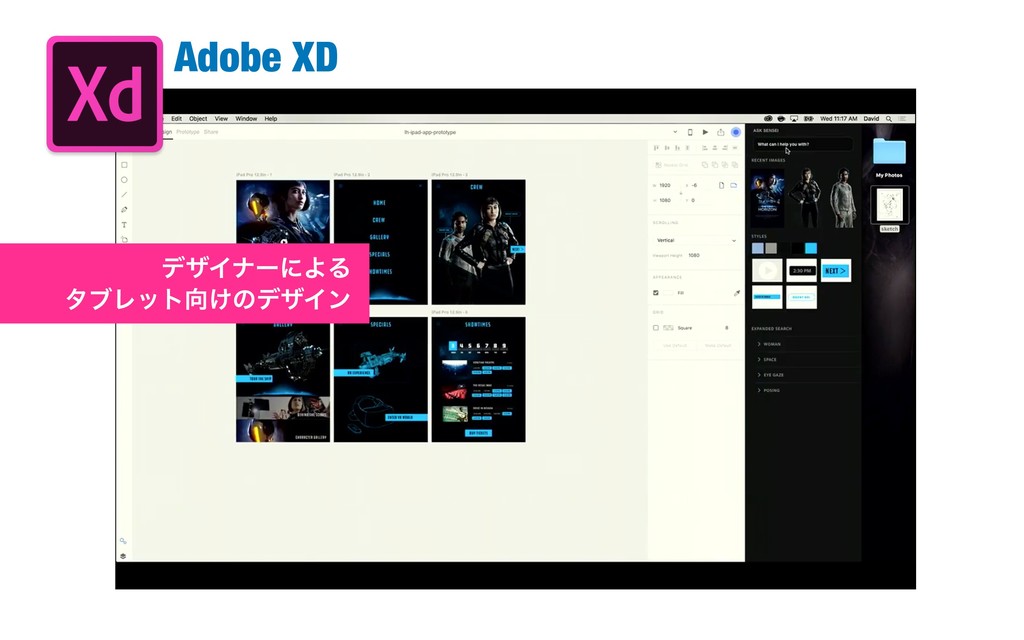Select the woman in black recent image

click(x=806, y=198)
